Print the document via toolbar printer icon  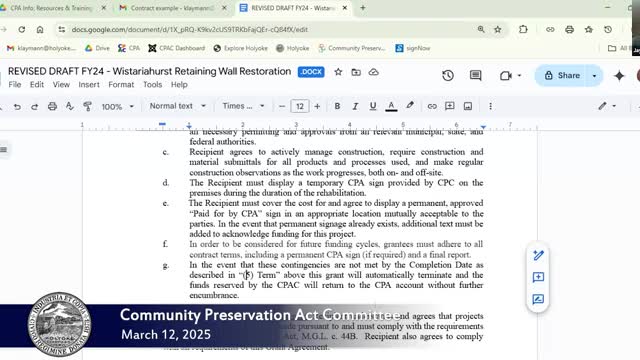[52, 107]
